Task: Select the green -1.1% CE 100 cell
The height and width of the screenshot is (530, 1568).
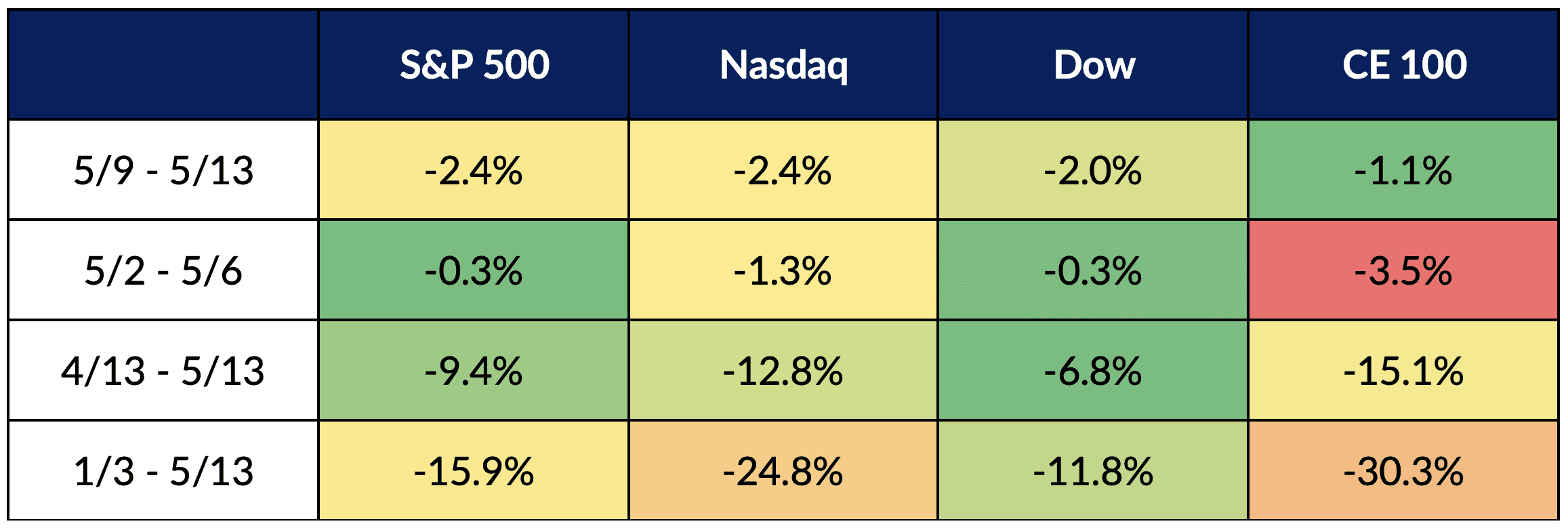Action: tap(1403, 170)
